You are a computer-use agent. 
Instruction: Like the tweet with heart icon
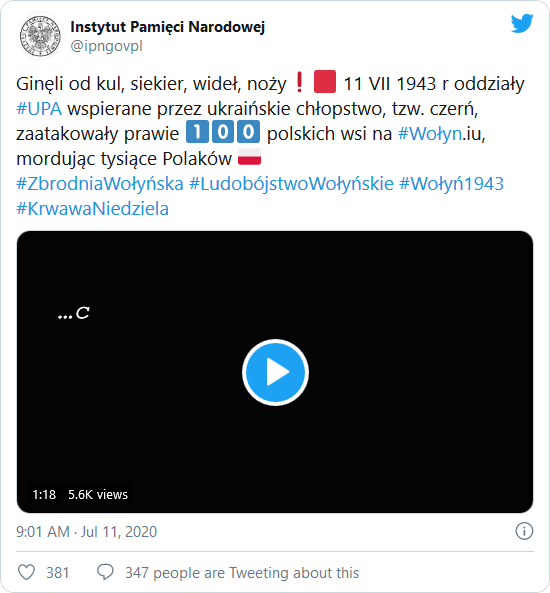point(26,572)
